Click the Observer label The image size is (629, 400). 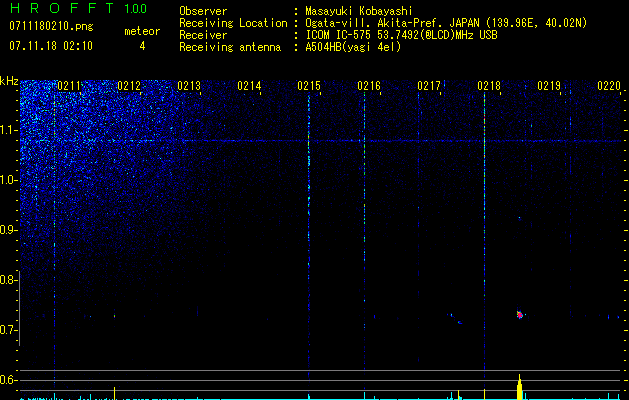click(x=203, y=11)
